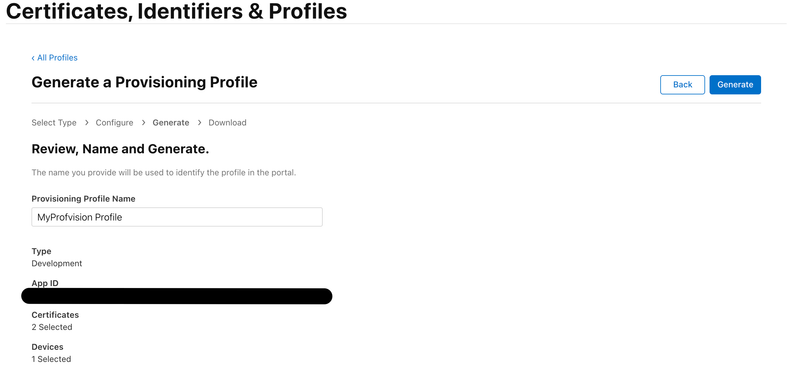Go to Configure breadcrumb step
This screenshot has height=392, width=790.
[114, 122]
